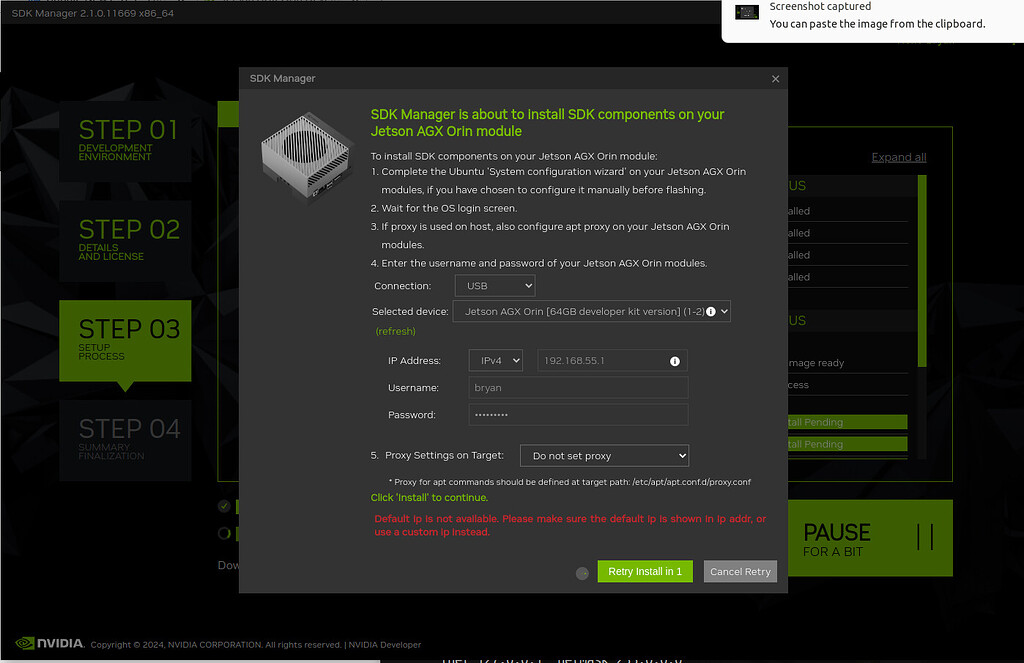
Task: Click the gray circle icon beside Retry Install button
Action: (583, 572)
